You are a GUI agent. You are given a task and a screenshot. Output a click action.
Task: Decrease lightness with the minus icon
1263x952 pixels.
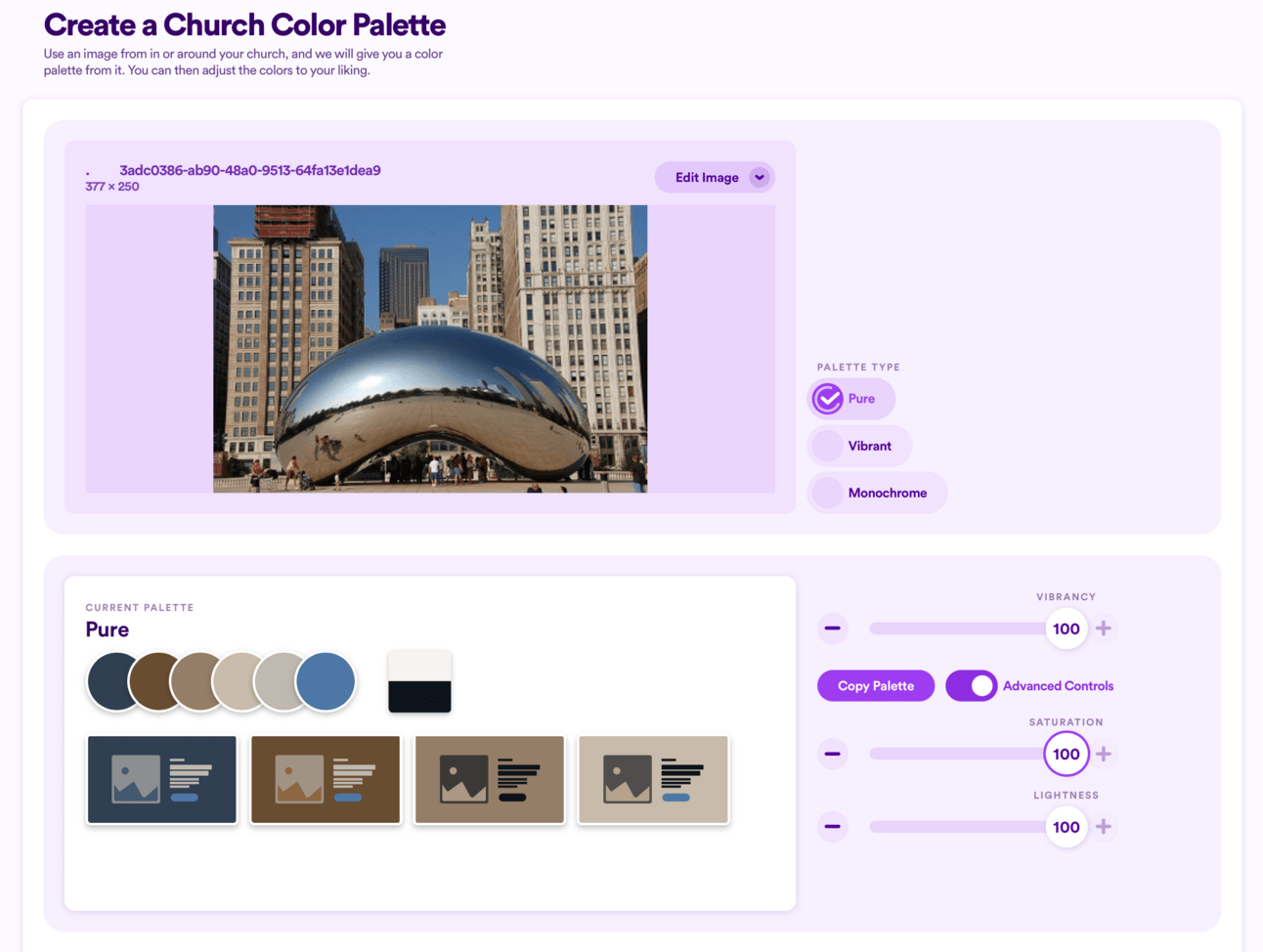[x=833, y=827]
